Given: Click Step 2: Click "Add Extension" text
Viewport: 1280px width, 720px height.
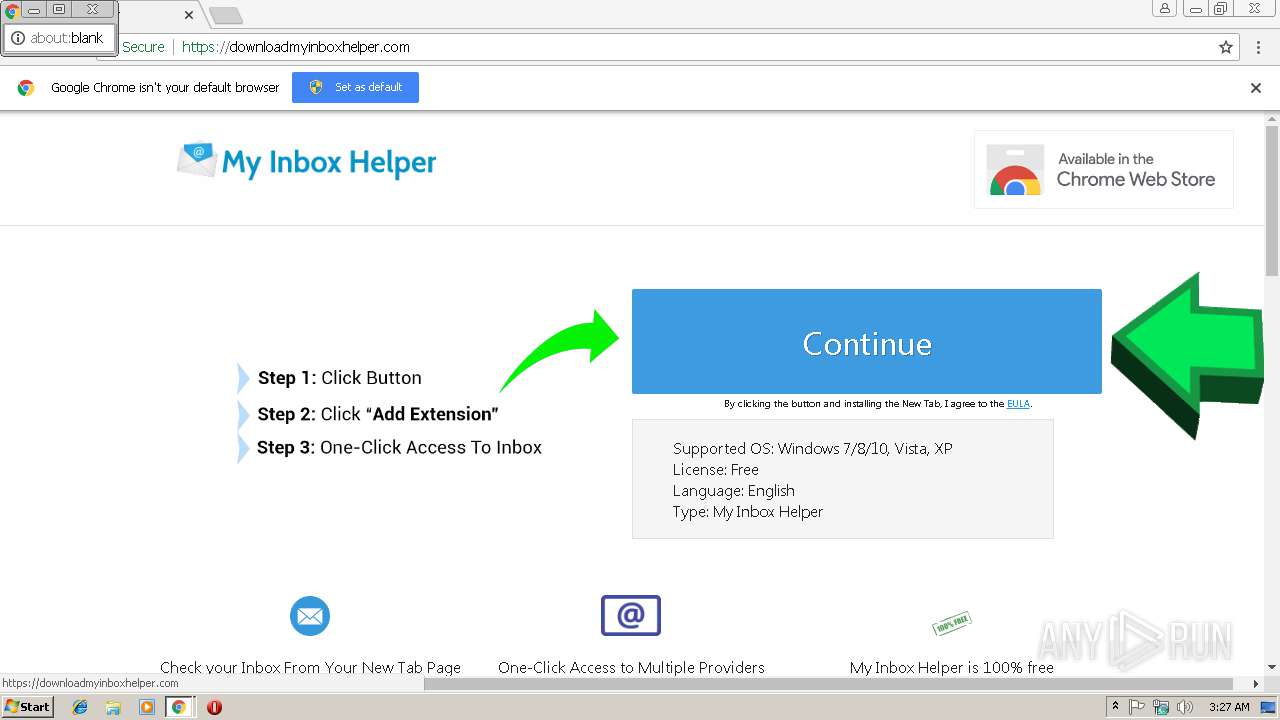Looking at the screenshot, I should [x=377, y=414].
